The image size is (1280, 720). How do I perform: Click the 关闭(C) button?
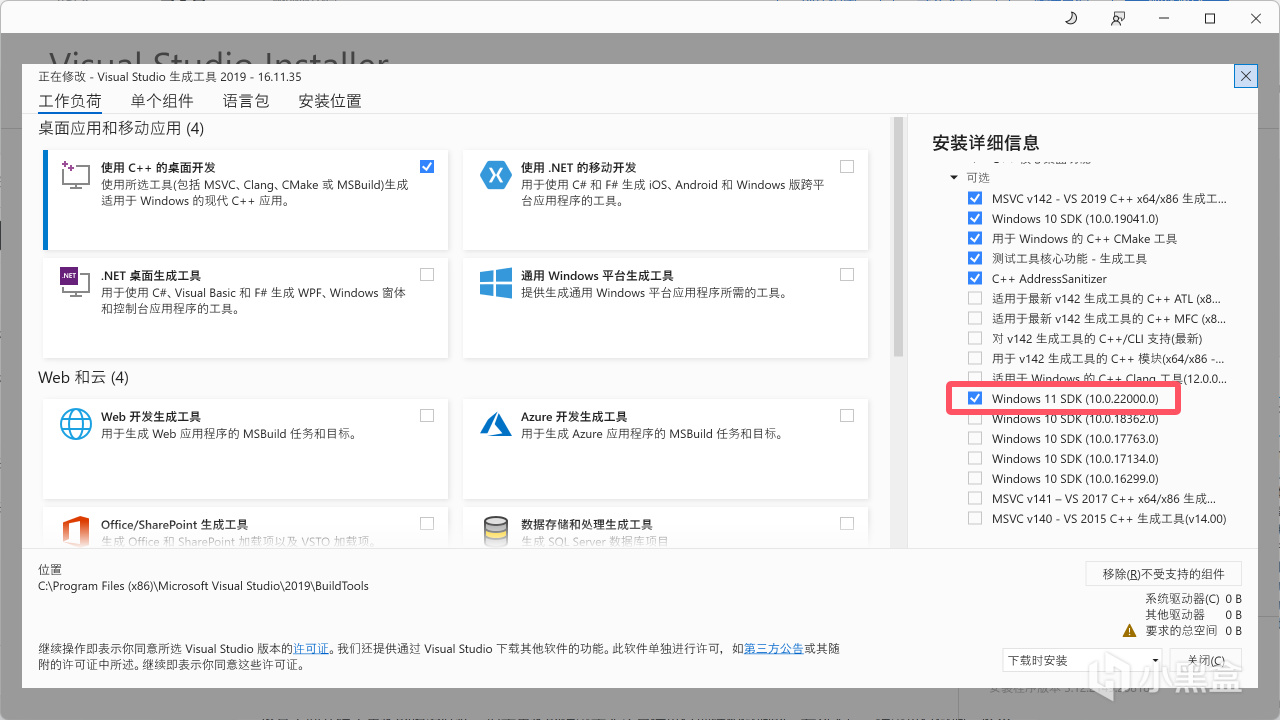(x=1205, y=660)
